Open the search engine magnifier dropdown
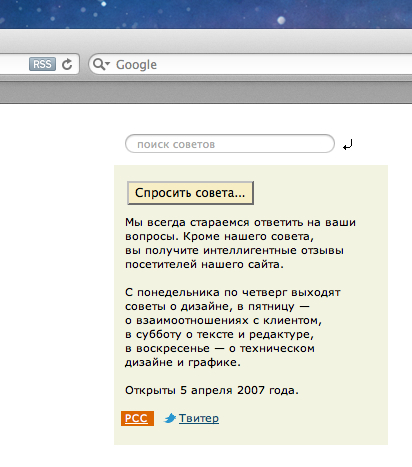The image size is (412, 467). pyautogui.click(x=101, y=64)
